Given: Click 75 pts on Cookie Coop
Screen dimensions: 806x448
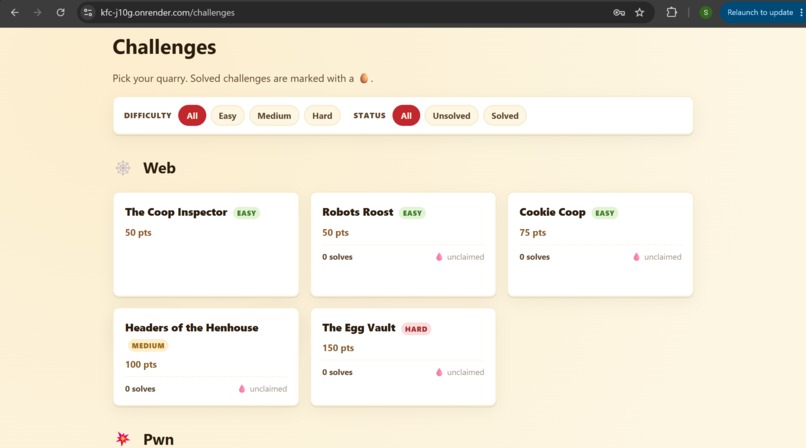Looking at the screenshot, I should coord(533,232).
